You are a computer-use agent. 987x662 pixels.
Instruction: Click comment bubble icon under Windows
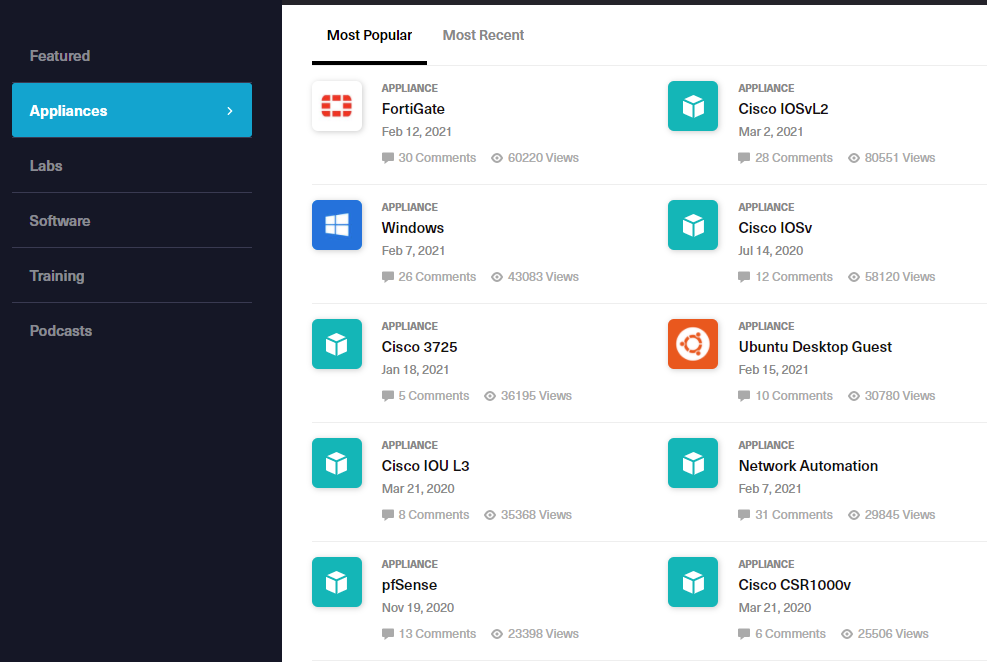coord(388,277)
